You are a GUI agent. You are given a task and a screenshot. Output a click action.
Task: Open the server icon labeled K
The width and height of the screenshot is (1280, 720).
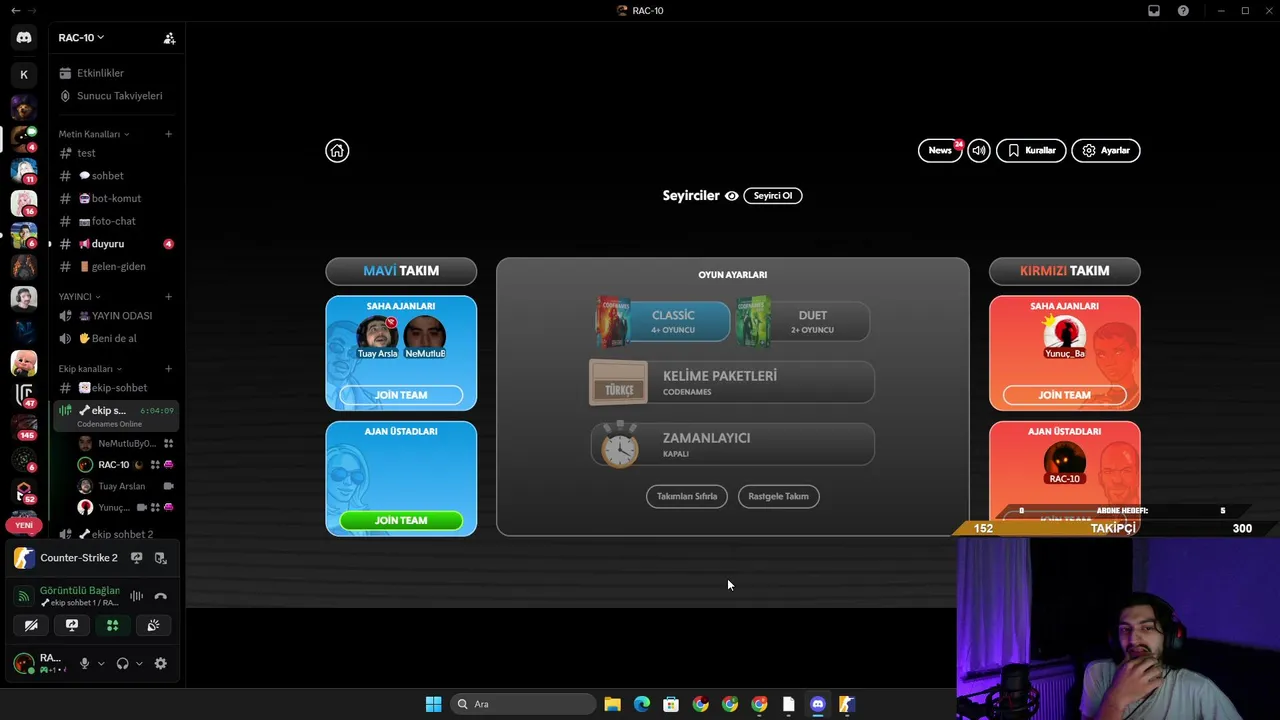click(24, 74)
